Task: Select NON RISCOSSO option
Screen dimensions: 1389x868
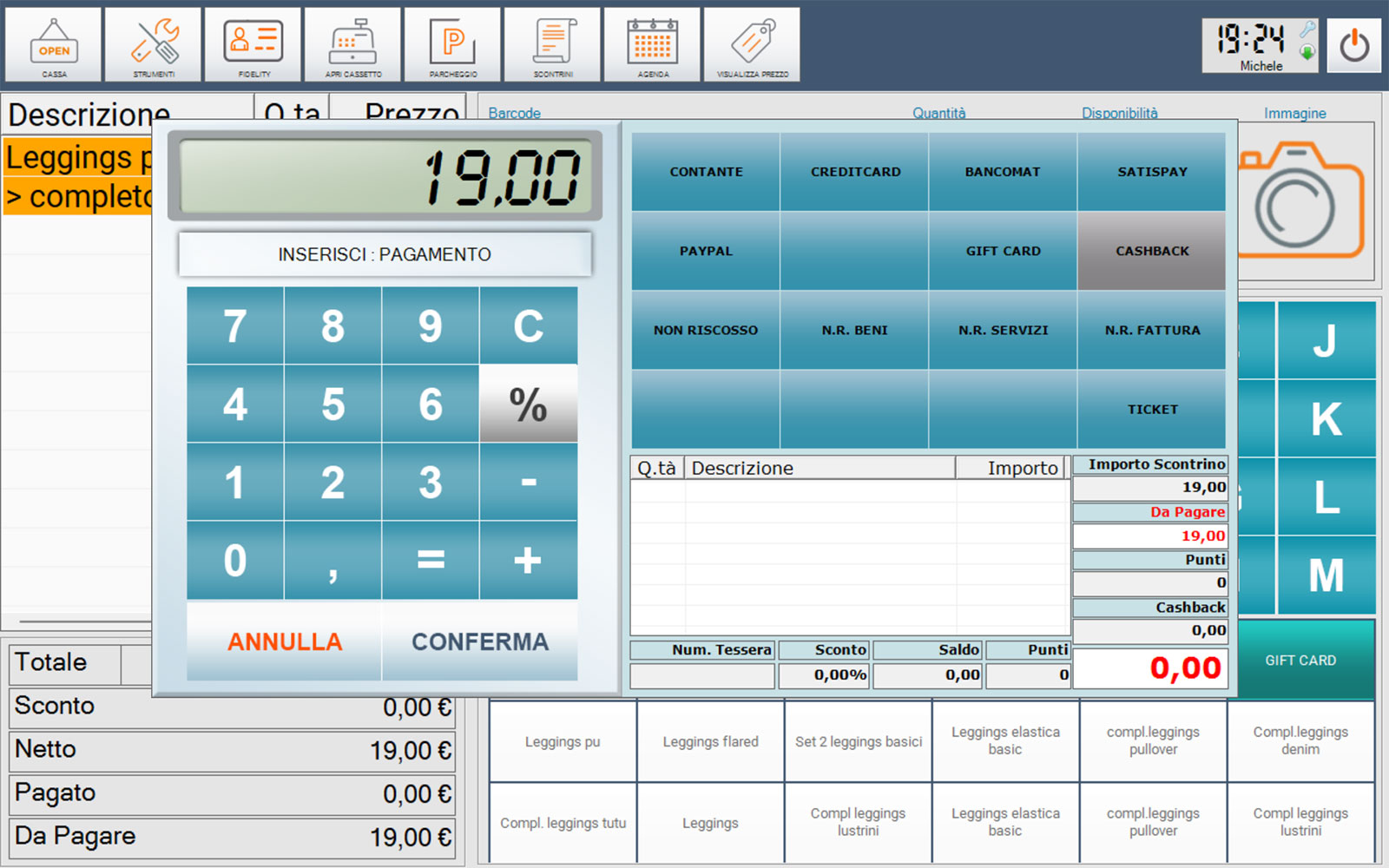Action: coord(706,330)
